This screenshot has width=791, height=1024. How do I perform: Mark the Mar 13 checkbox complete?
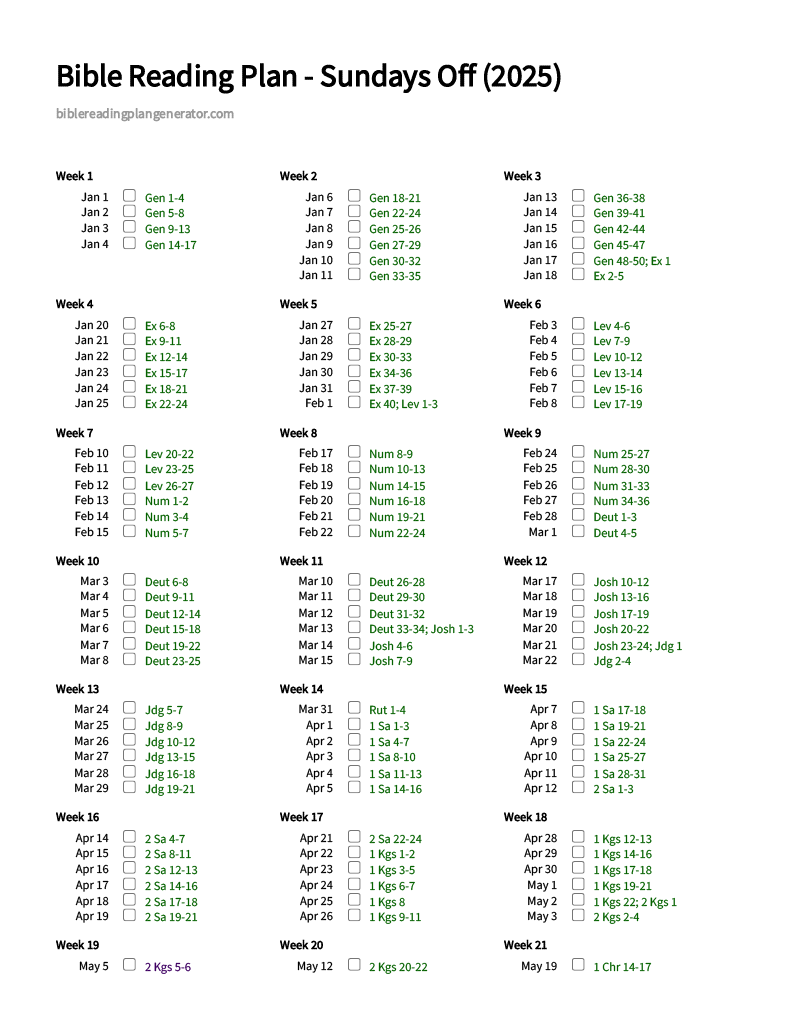pyautogui.click(x=354, y=628)
